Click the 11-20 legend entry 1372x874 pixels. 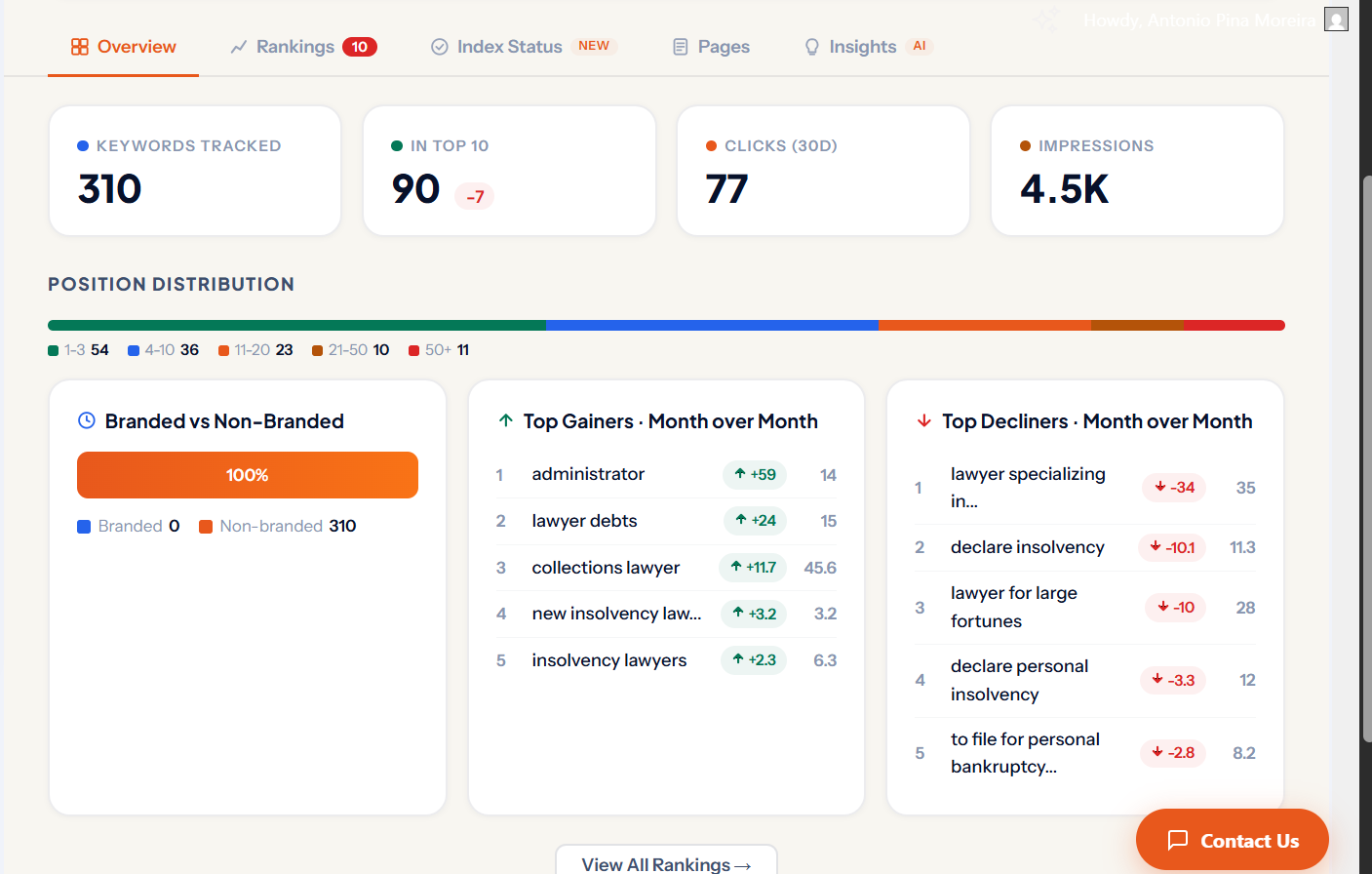click(x=255, y=350)
